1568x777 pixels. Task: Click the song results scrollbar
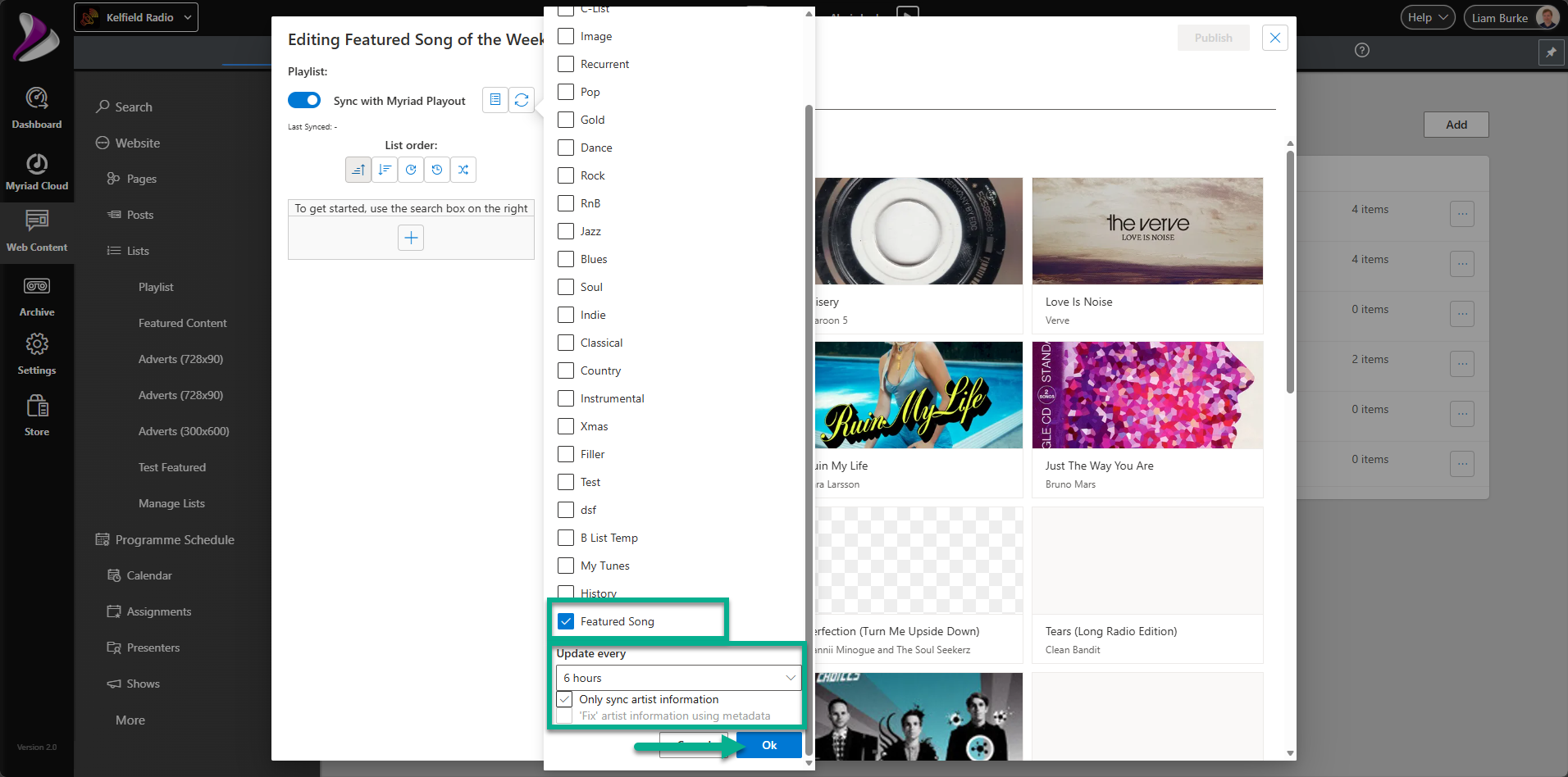[1290, 272]
